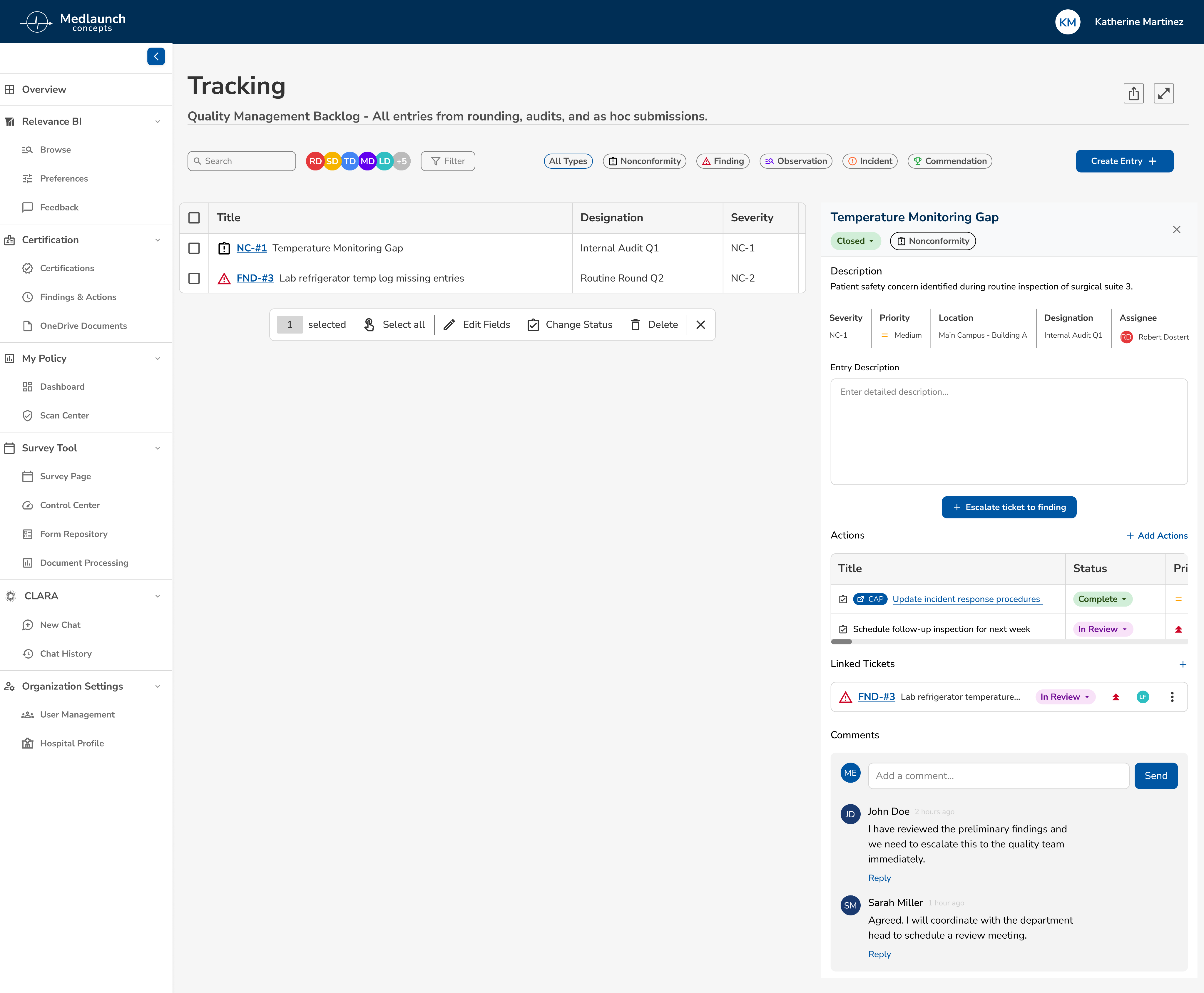Screen dimensions: 1204x993
Task: Click Add Actions link
Action: point(1156,536)
